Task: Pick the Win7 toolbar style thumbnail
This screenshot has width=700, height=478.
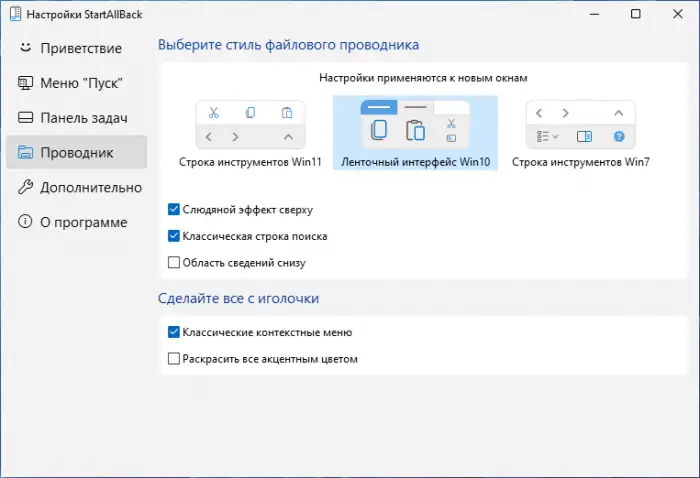Action: [x=581, y=125]
